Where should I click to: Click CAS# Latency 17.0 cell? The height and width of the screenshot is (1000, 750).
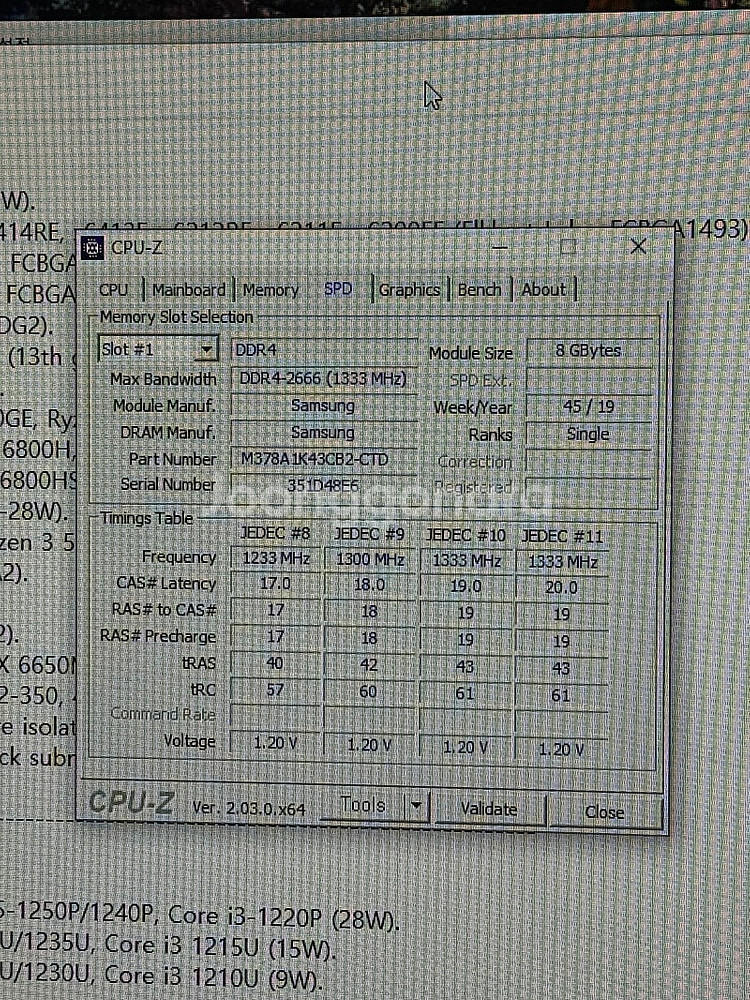pos(276,584)
